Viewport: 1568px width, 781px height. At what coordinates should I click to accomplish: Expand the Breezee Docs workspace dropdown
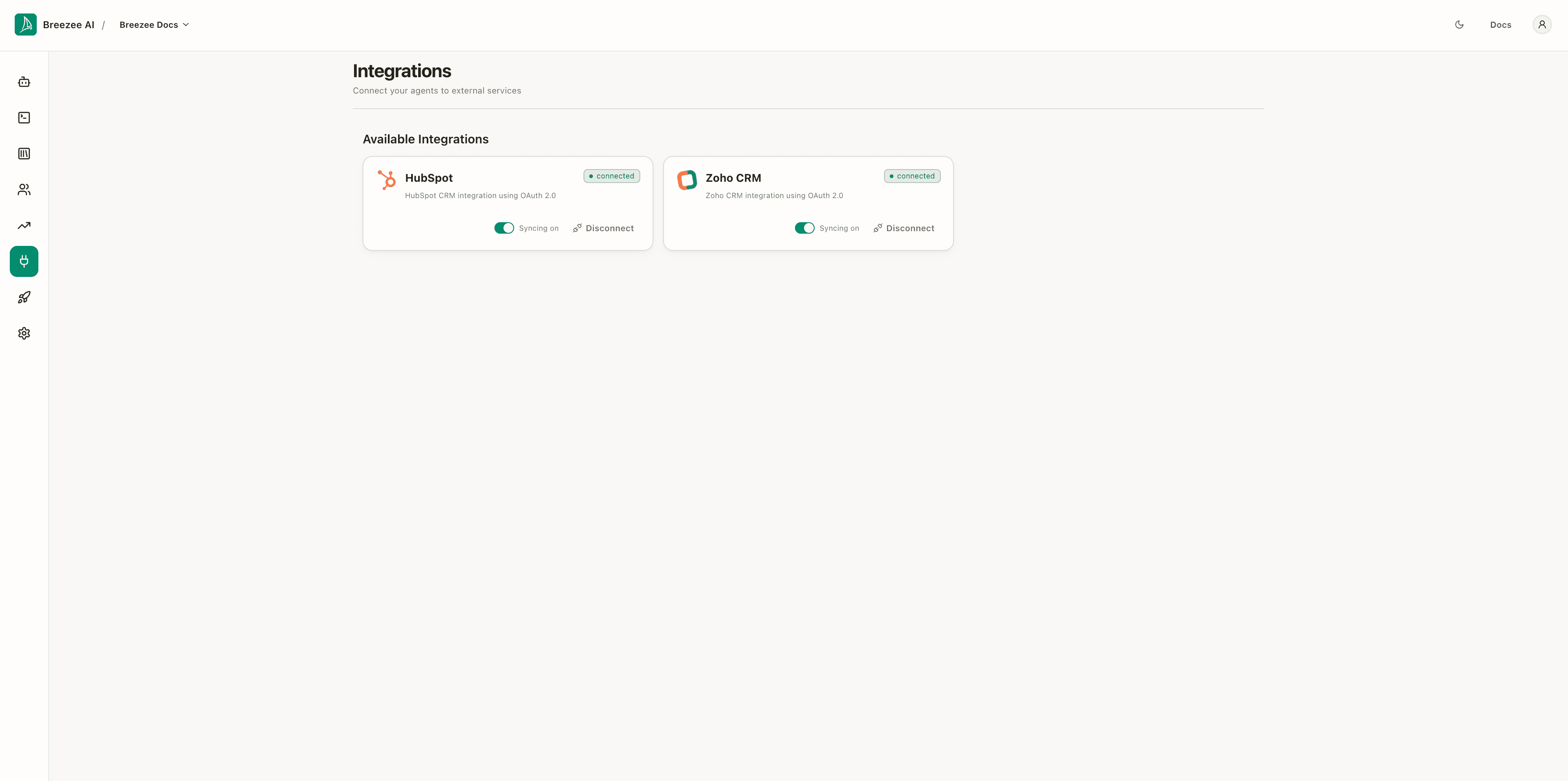(x=154, y=25)
